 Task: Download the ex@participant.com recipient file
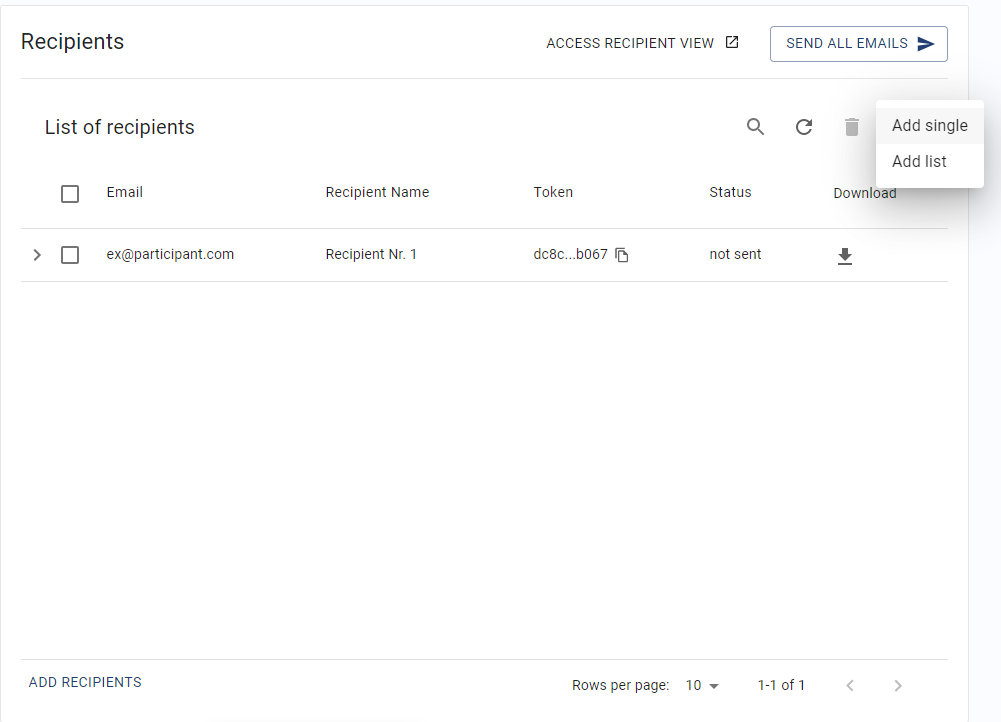coord(845,255)
